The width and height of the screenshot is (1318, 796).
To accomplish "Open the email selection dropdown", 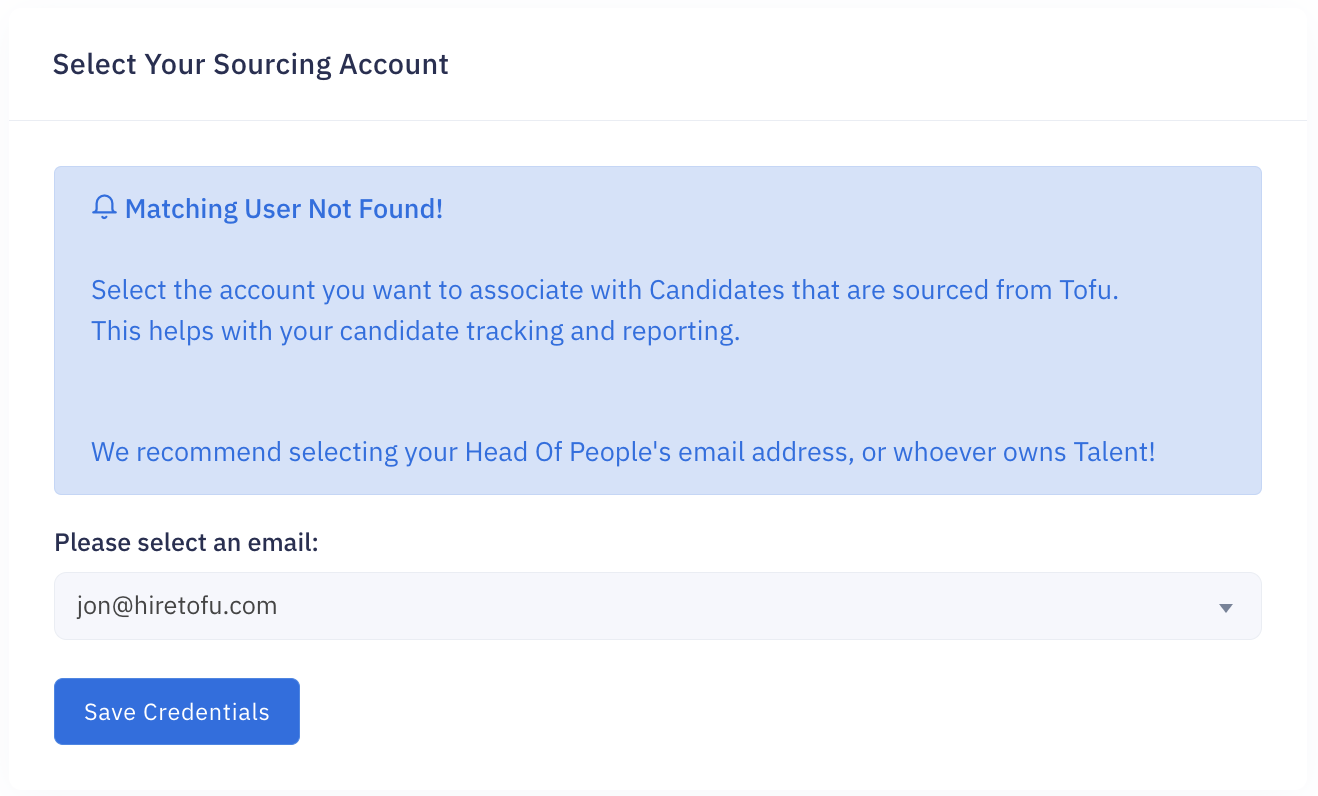I will tap(657, 606).
